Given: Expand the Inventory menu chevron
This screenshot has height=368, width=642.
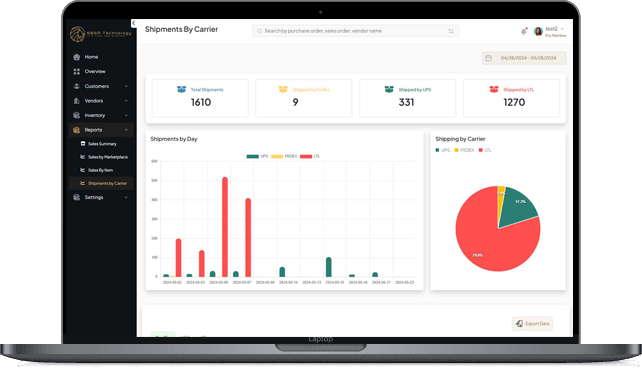Looking at the screenshot, I should pos(126,115).
